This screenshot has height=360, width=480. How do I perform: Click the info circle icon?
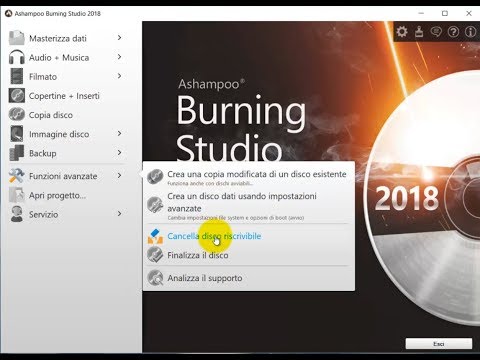click(470, 32)
